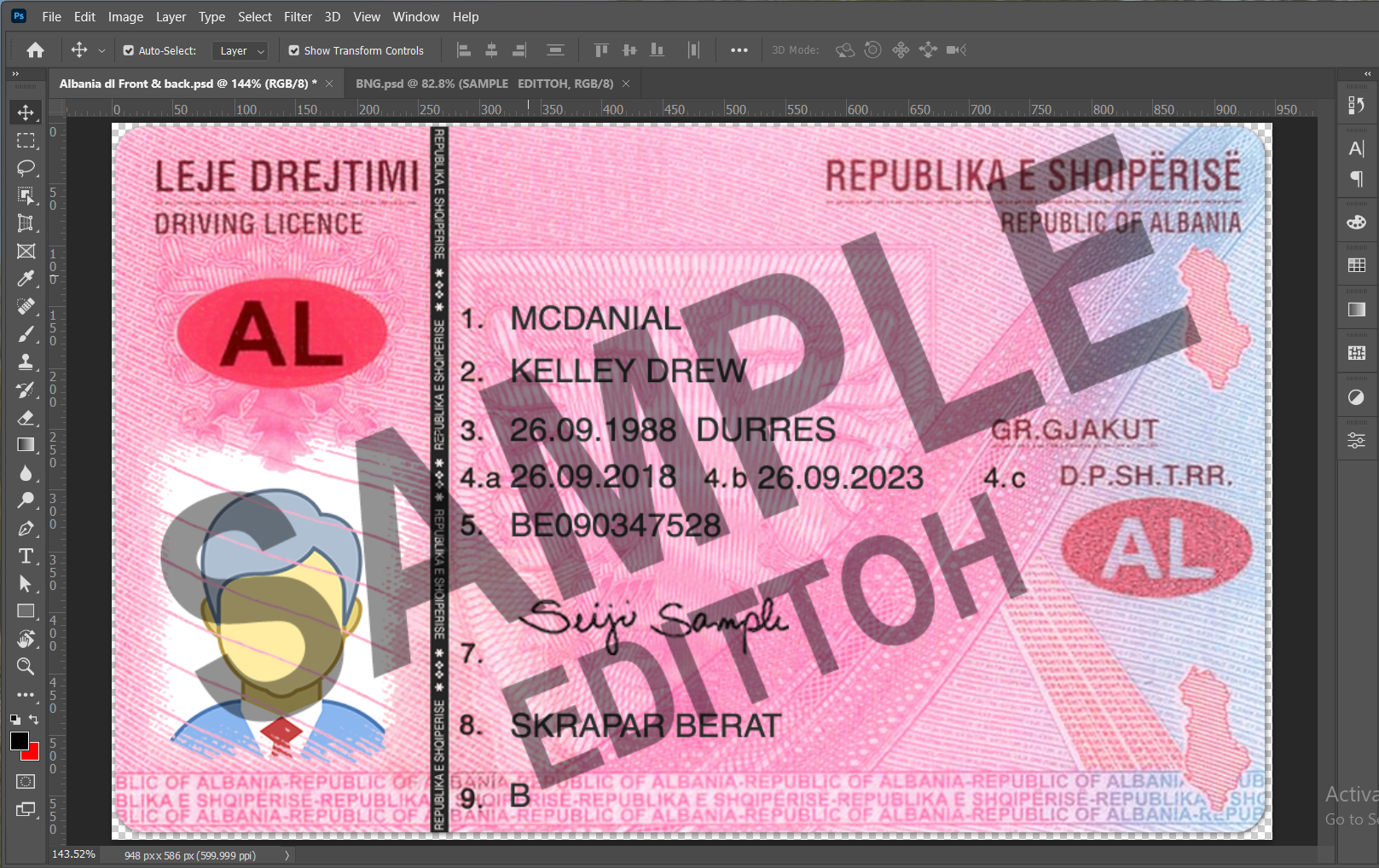Select the Zoom tool

click(26, 666)
